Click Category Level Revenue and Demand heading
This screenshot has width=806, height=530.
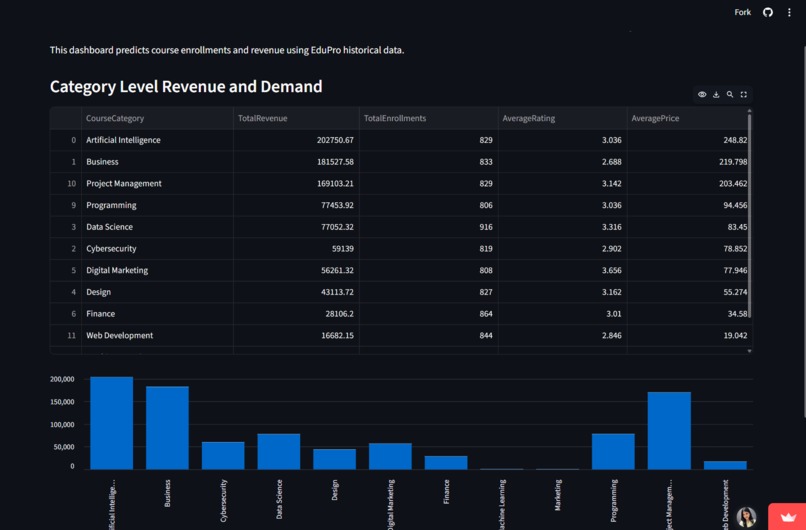pyautogui.click(x=186, y=87)
